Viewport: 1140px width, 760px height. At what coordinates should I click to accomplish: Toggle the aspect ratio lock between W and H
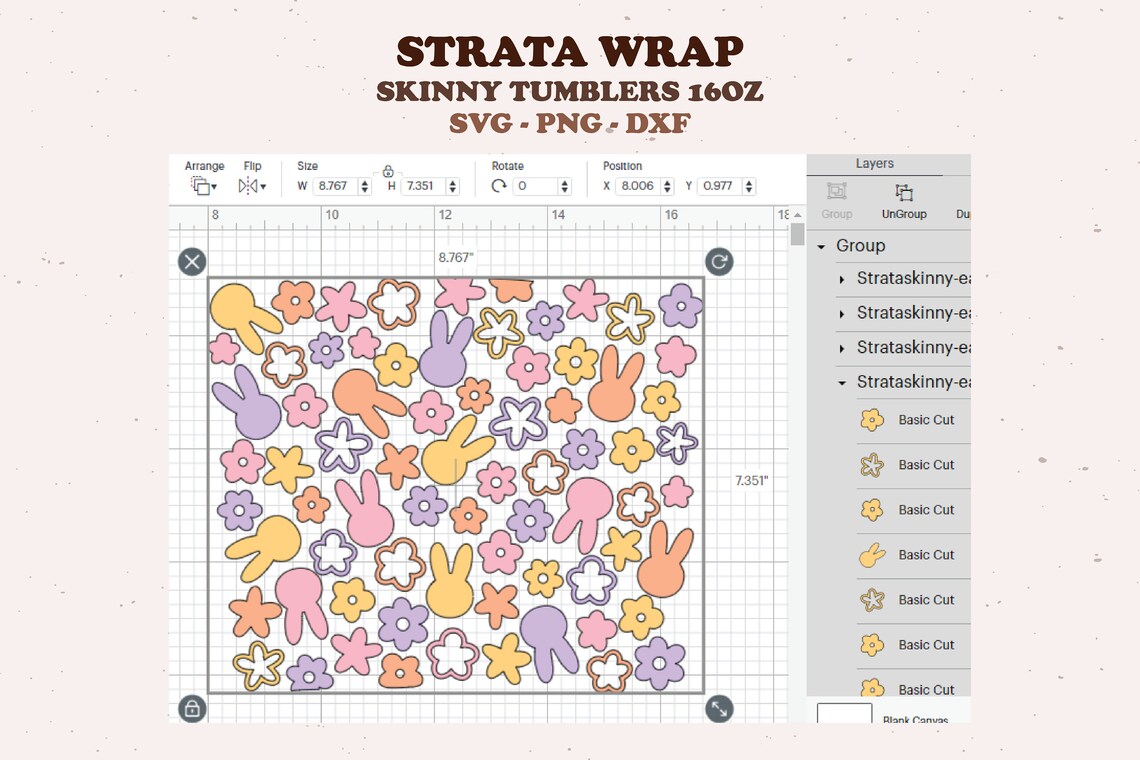coord(388,172)
